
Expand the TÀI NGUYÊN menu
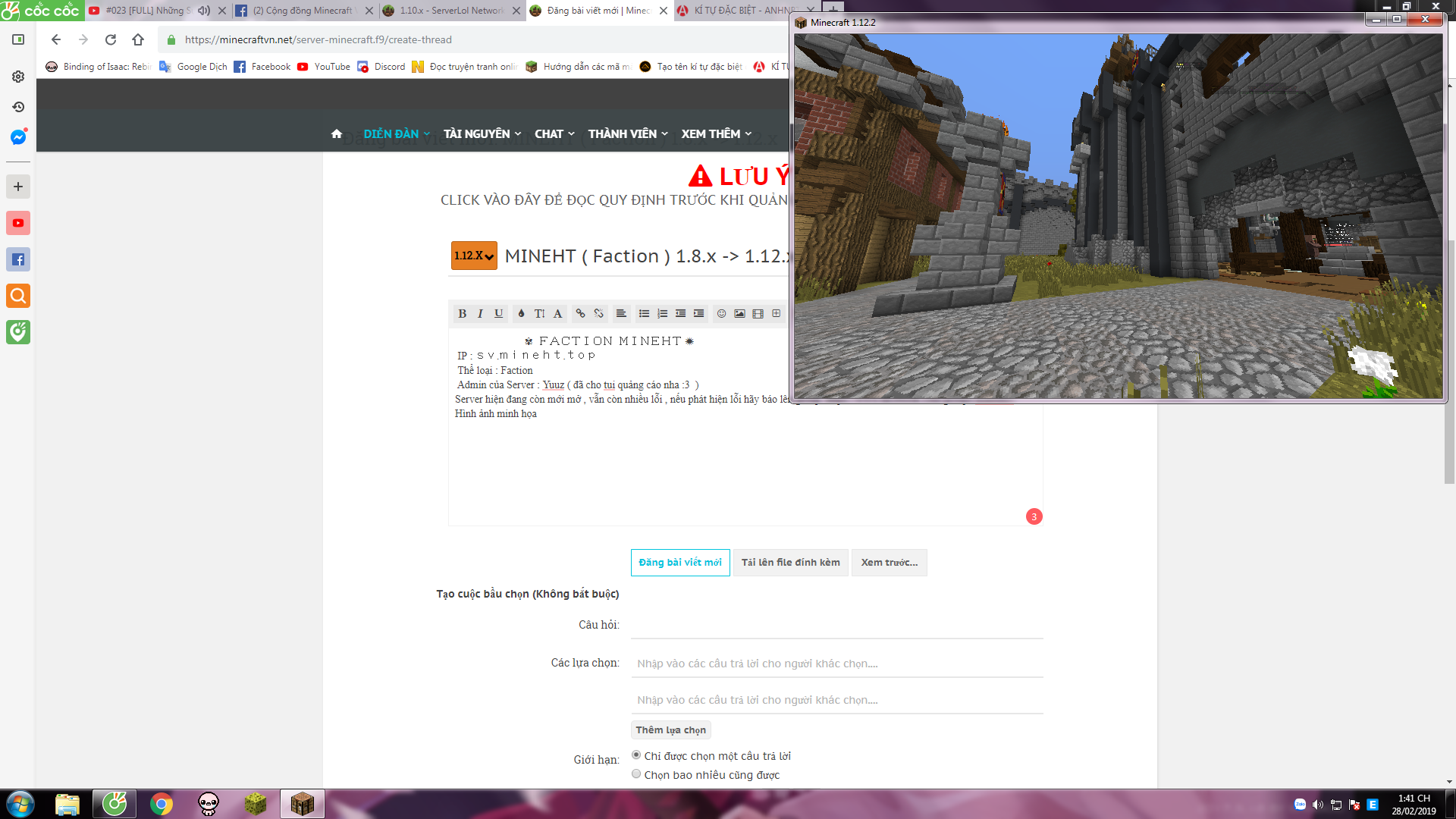point(482,133)
